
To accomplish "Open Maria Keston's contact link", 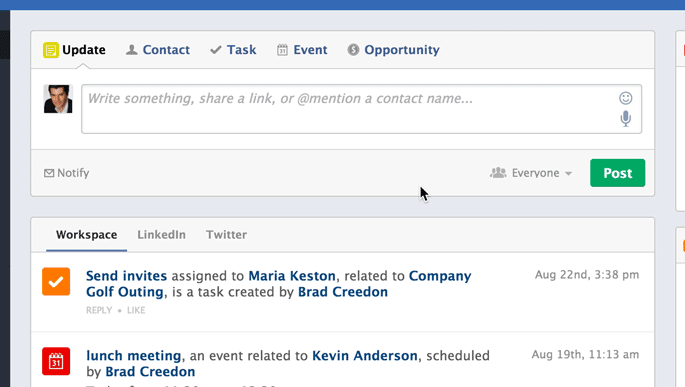I will [x=292, y=276].
